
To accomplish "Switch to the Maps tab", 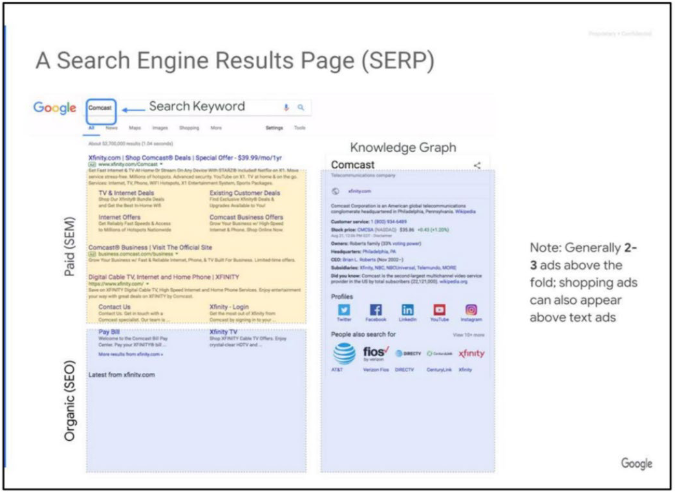I will 135,128.
